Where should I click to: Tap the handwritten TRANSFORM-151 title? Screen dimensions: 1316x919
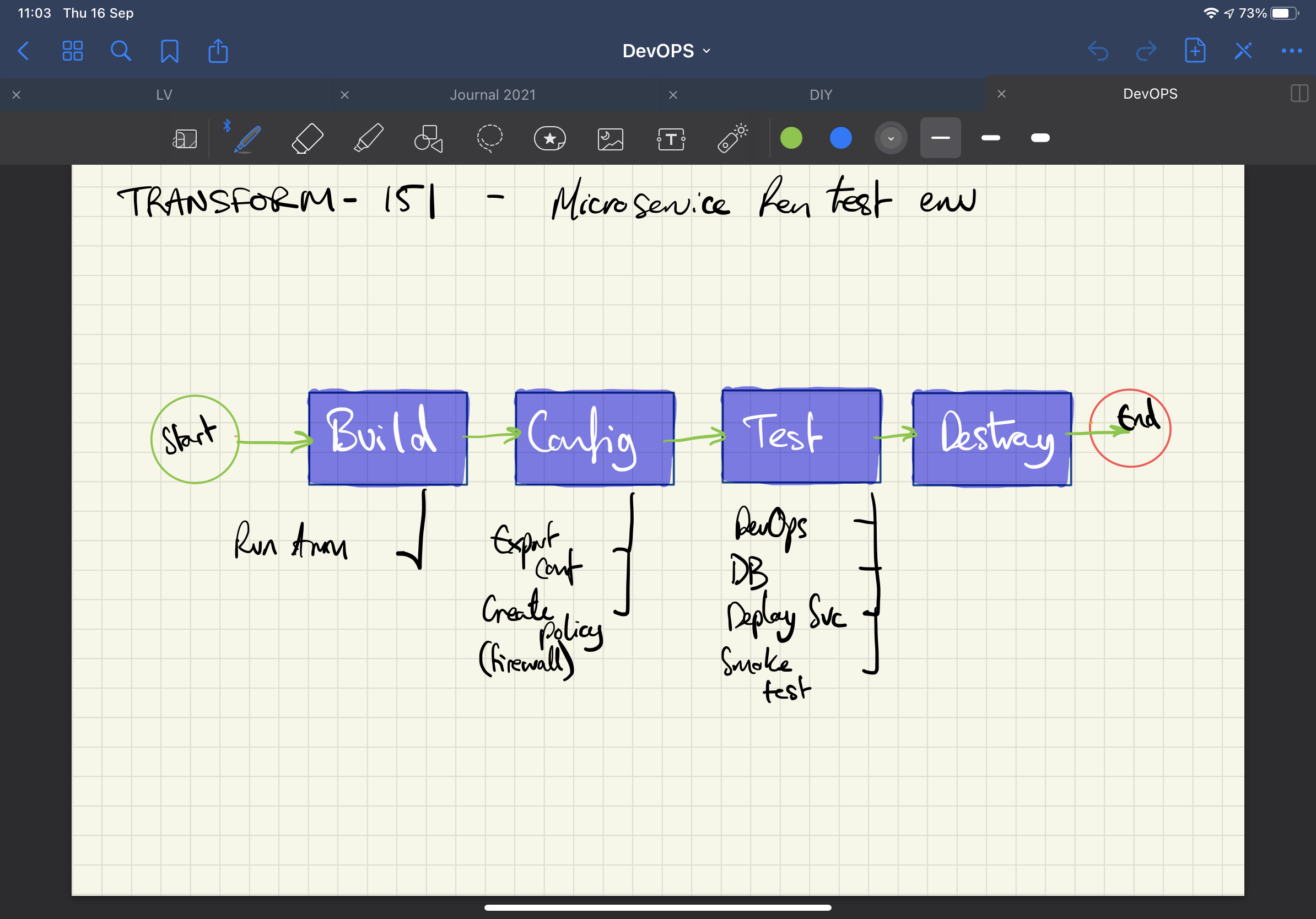276,201
